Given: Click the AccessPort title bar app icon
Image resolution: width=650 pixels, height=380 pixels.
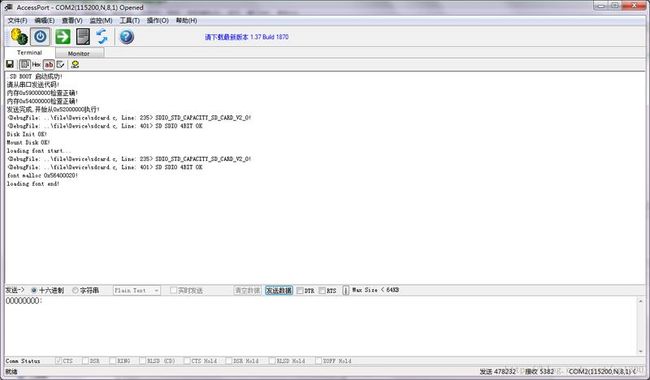Looking at the screenshot, I should click(x=8, y=7).
